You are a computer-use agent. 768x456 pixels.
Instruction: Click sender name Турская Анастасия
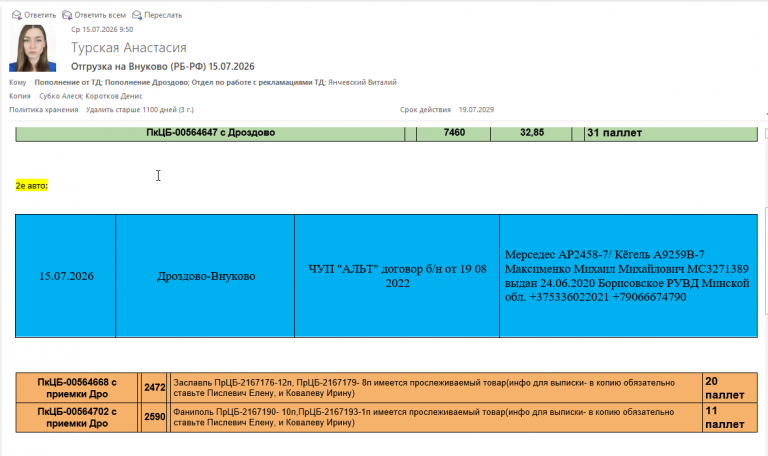(x=129, y=48)
